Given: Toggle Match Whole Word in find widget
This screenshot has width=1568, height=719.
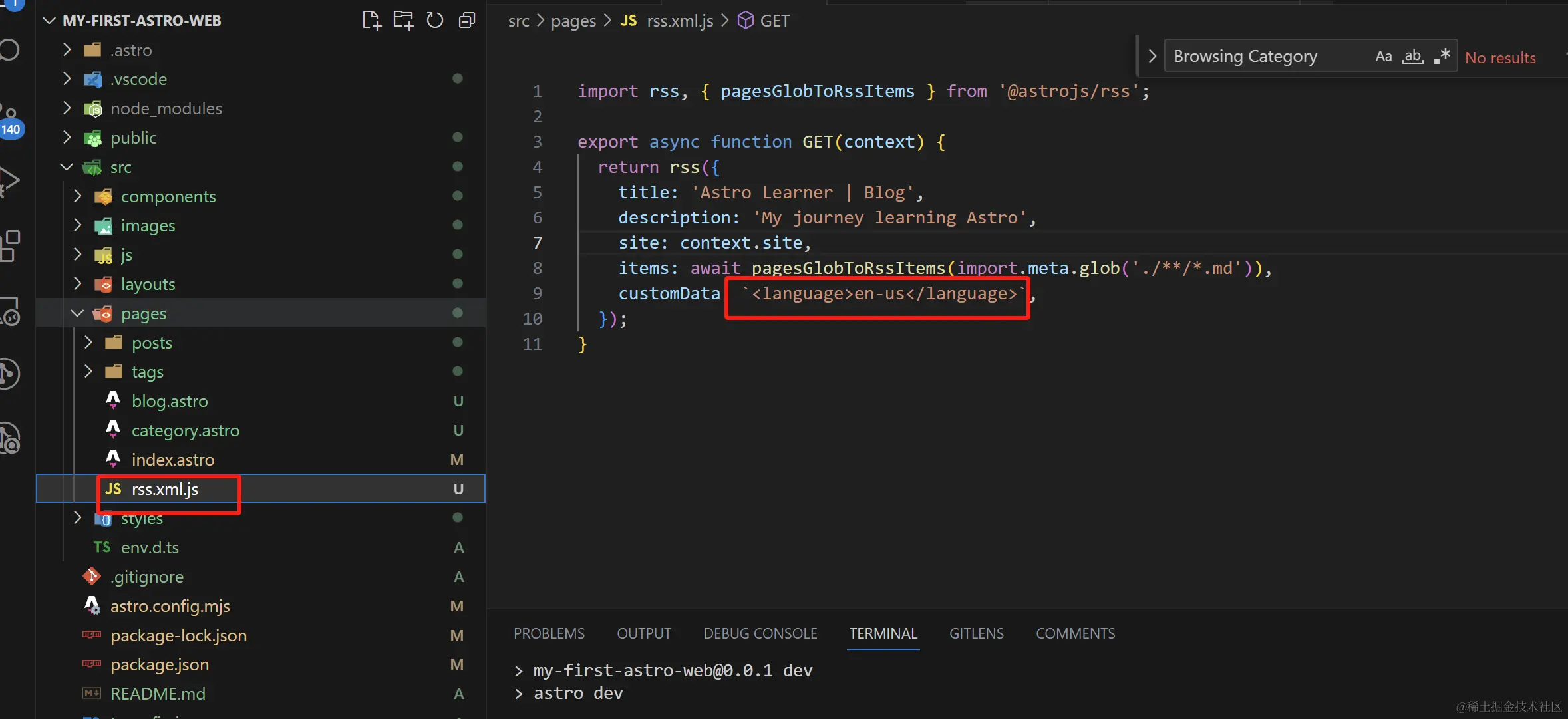Looking at the screenshot, I should coord(1412,57).
